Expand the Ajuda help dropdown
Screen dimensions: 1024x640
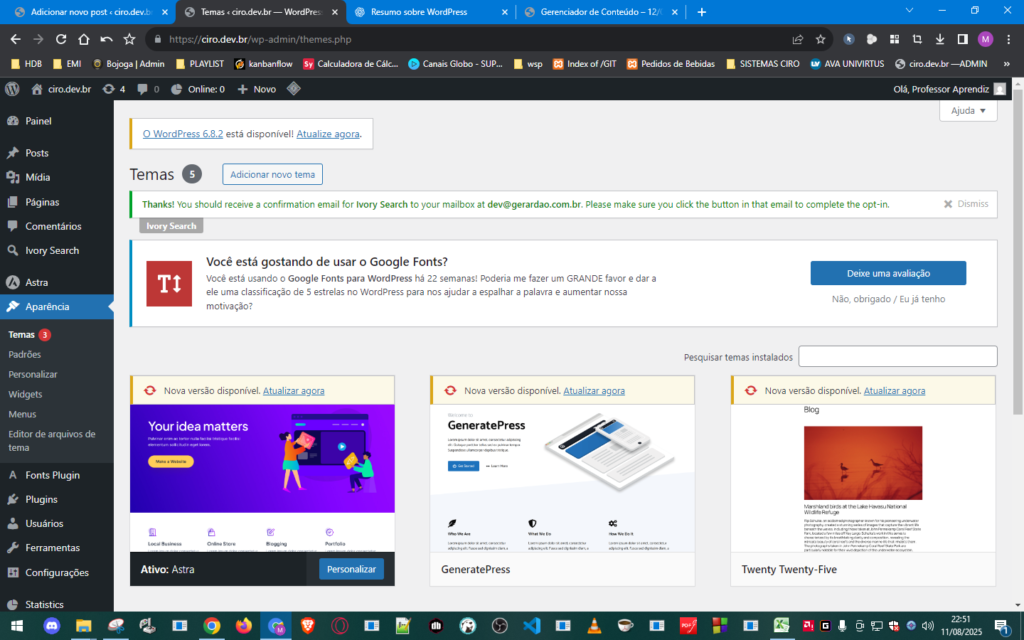pyautogui.click(x=968, y=111)
